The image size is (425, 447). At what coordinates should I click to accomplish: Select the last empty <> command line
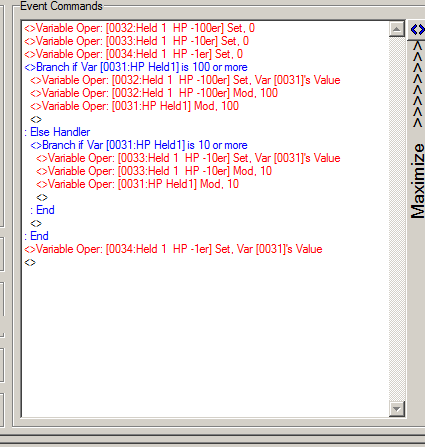click(30, 262)
